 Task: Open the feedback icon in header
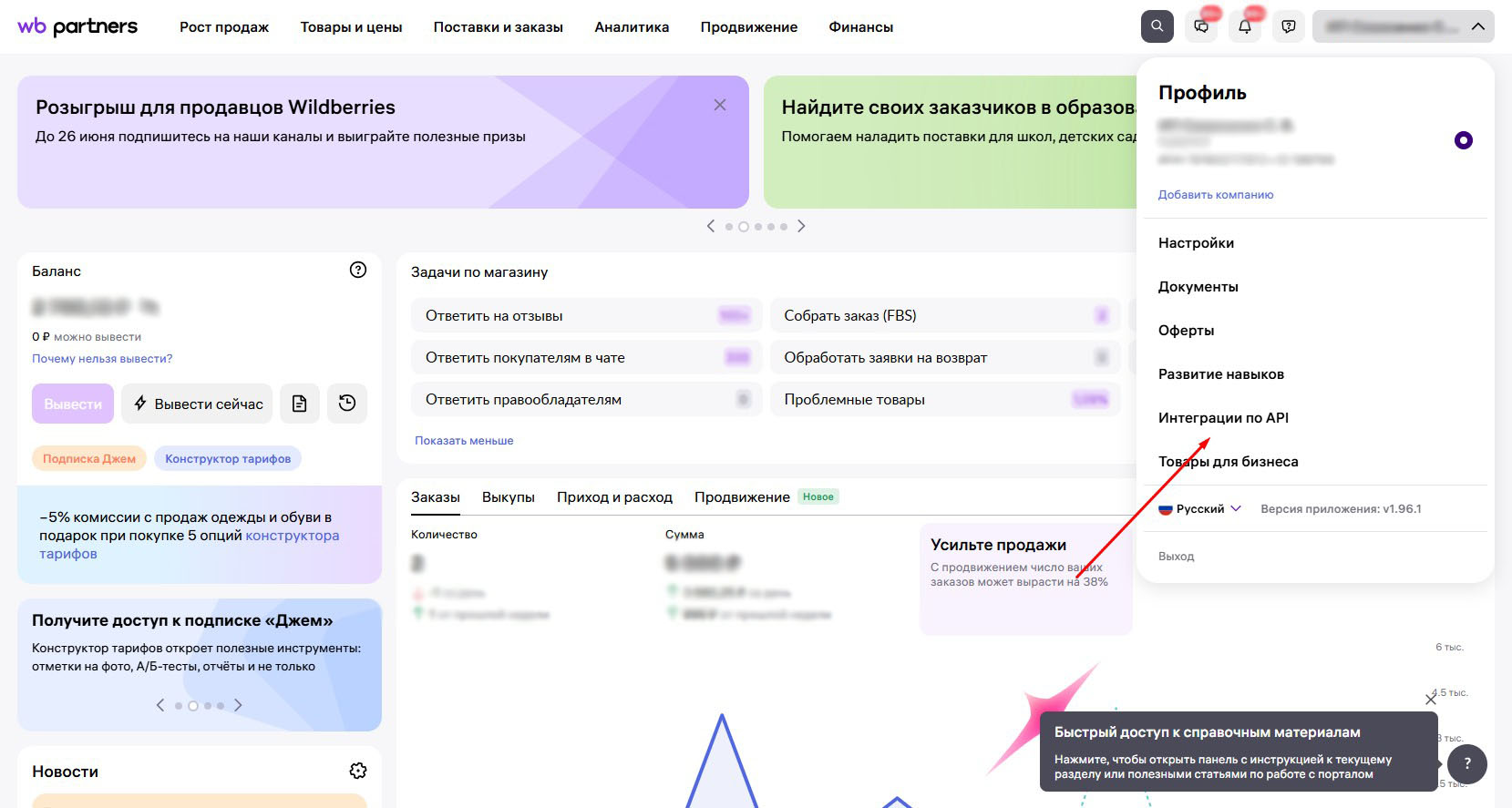(1289, 26)
